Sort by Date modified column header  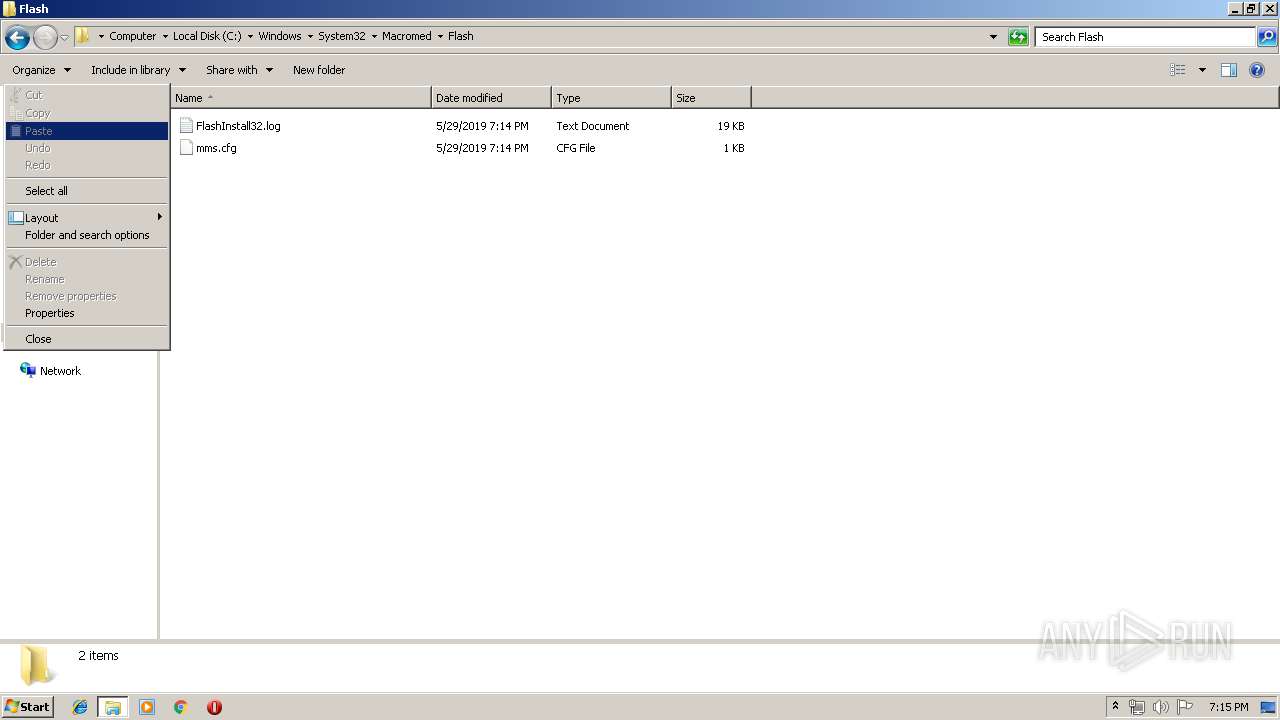coord(491,98)
